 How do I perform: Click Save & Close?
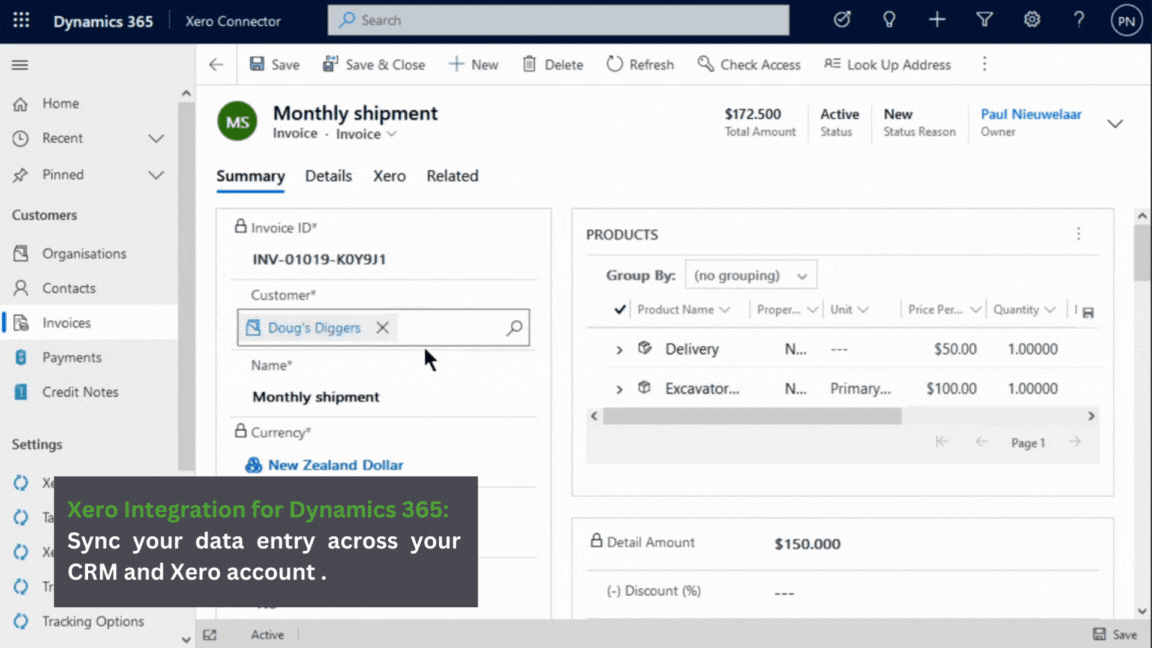(x=374, y=65)
